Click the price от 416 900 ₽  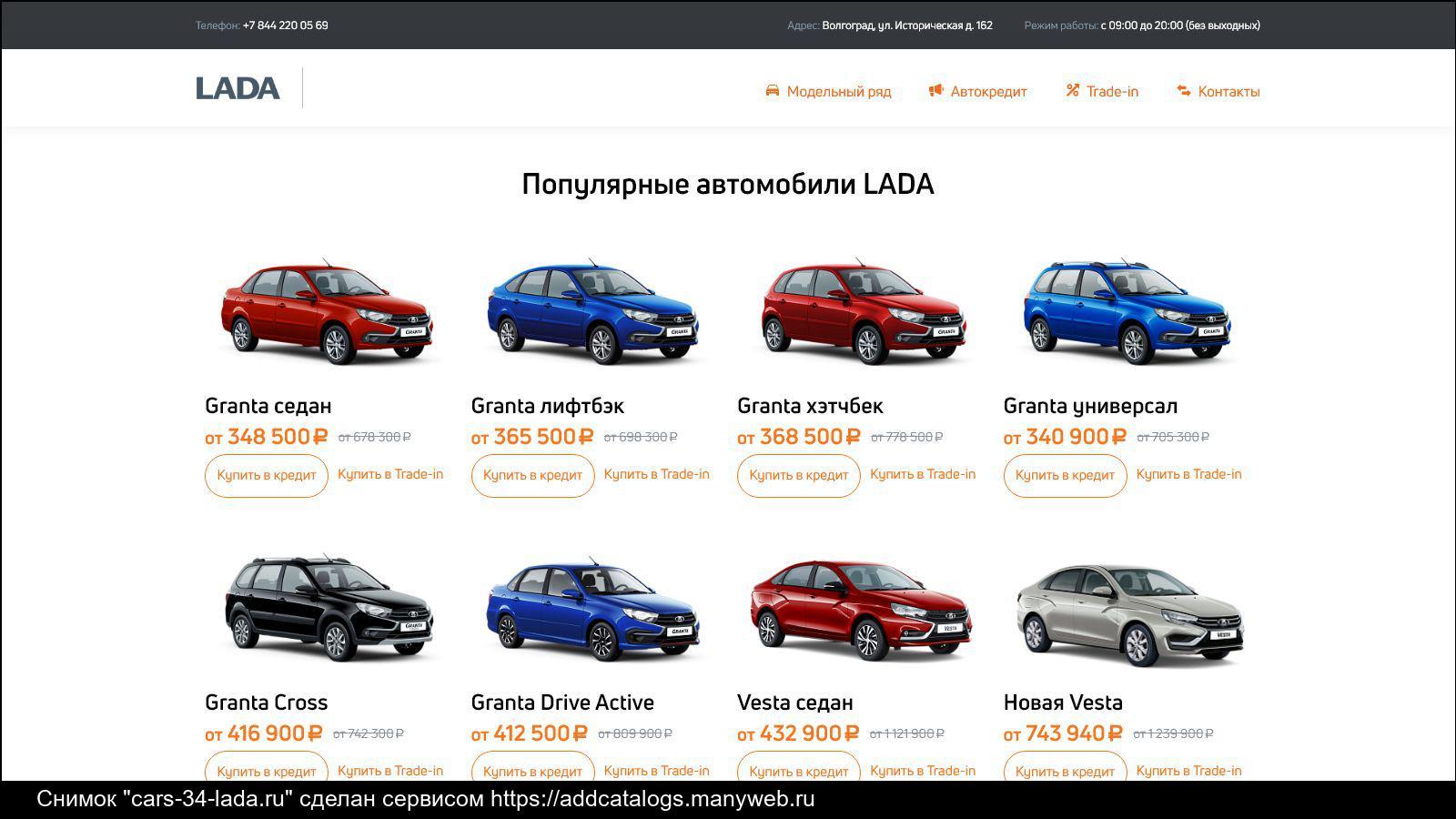pyautogui.click(x=264, y=733)
